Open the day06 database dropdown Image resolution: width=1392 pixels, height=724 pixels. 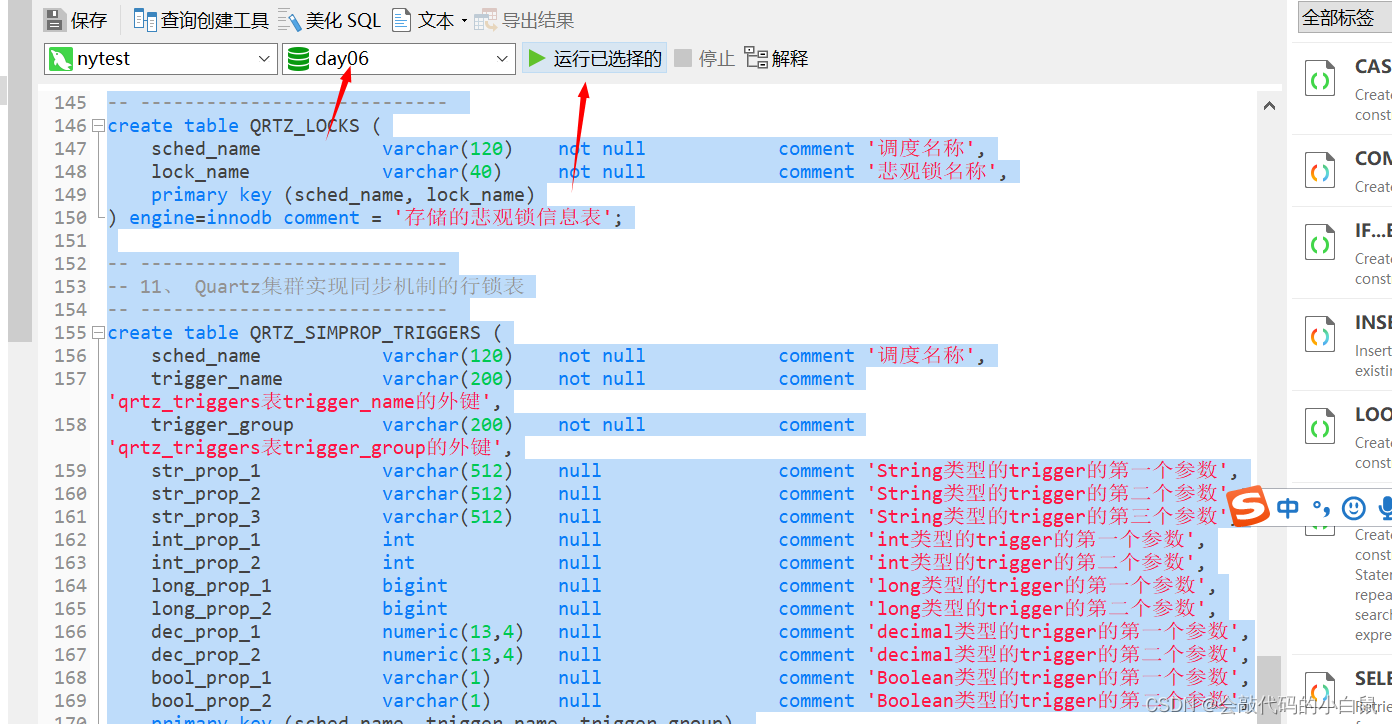[399, 59]
